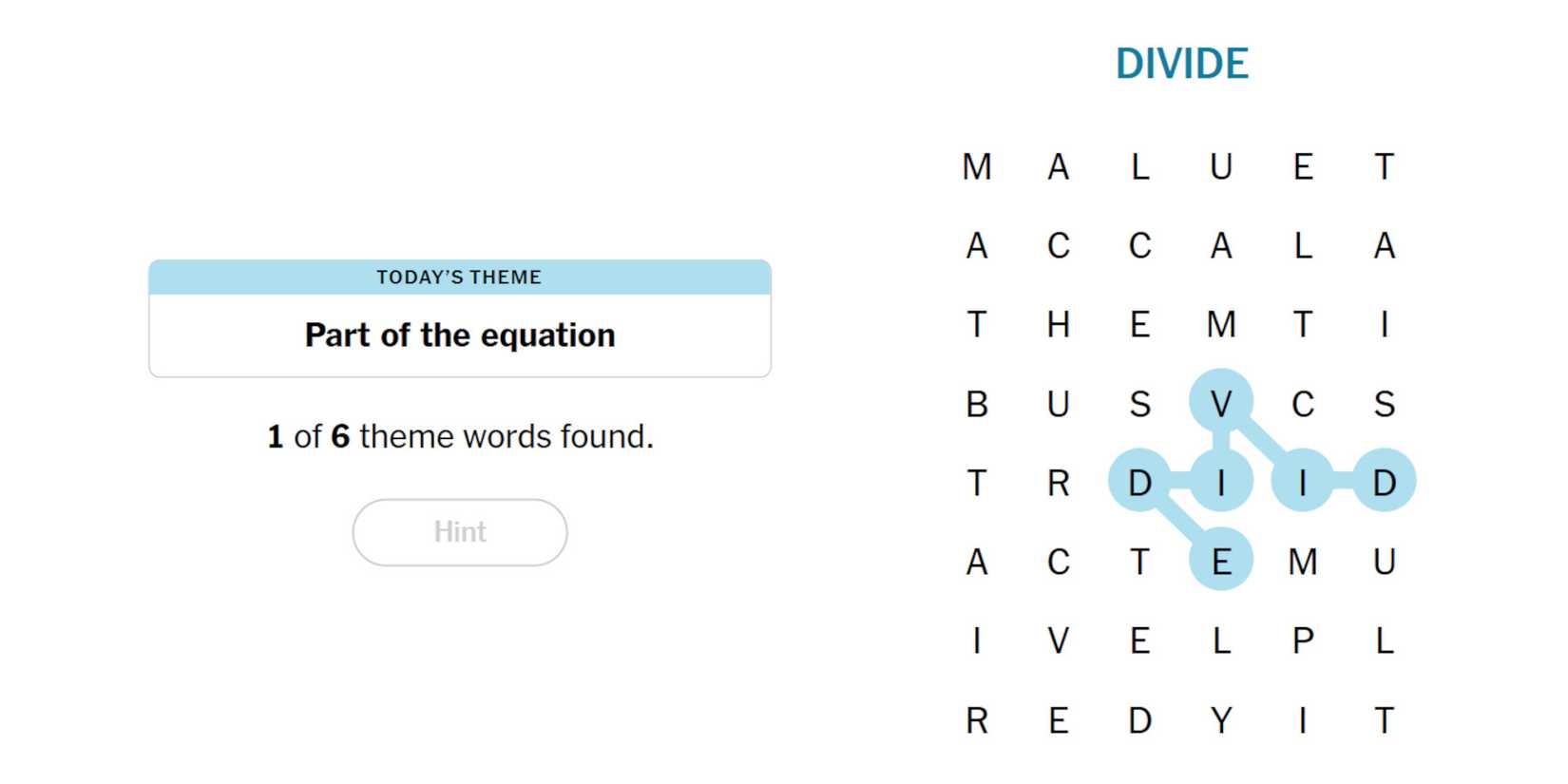Click the highlighted I directly beneath V
The width and height of the screenshot is (1568, 784).
[1221, 483]
